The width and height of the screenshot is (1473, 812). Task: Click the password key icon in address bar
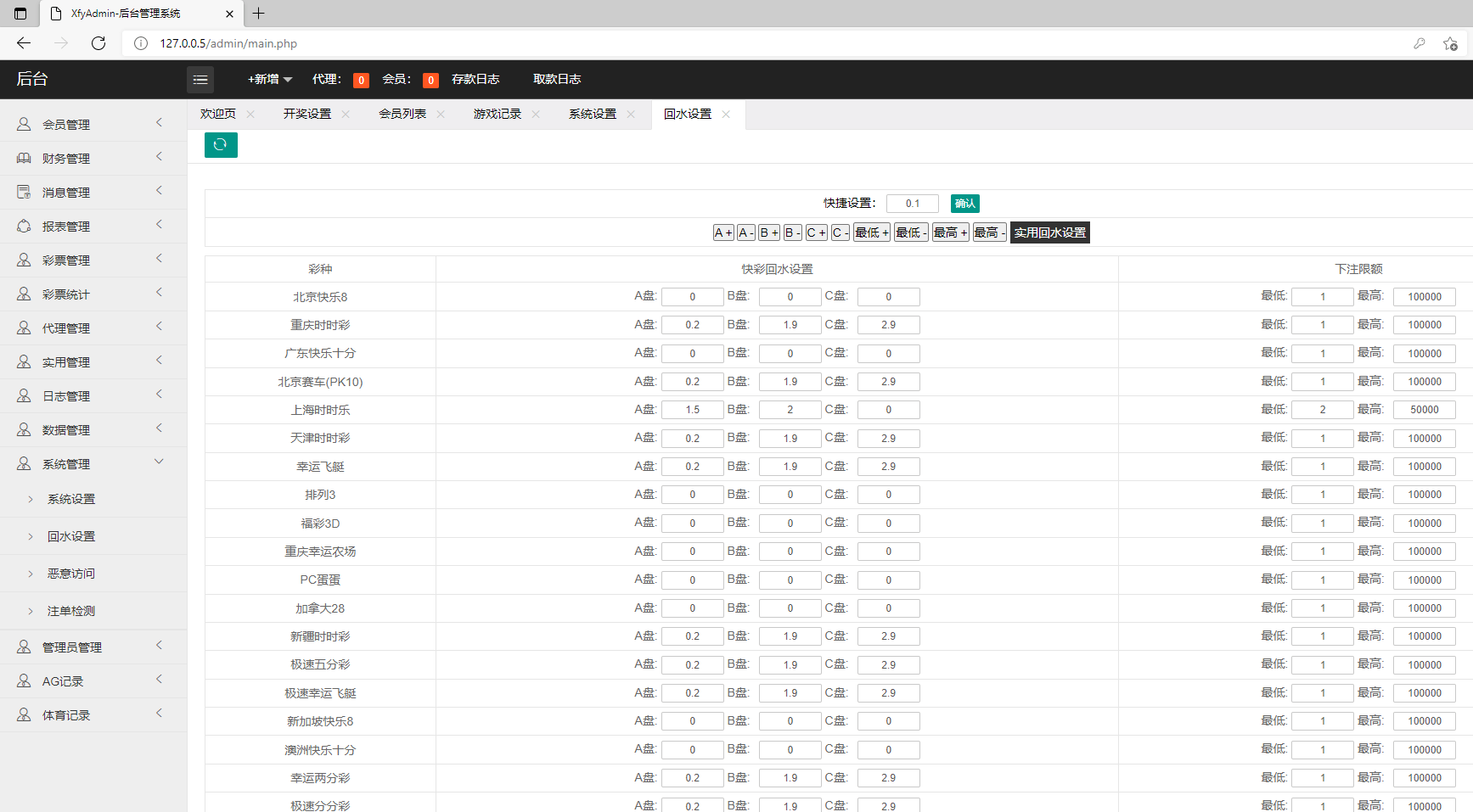[x=1419, y=43]
